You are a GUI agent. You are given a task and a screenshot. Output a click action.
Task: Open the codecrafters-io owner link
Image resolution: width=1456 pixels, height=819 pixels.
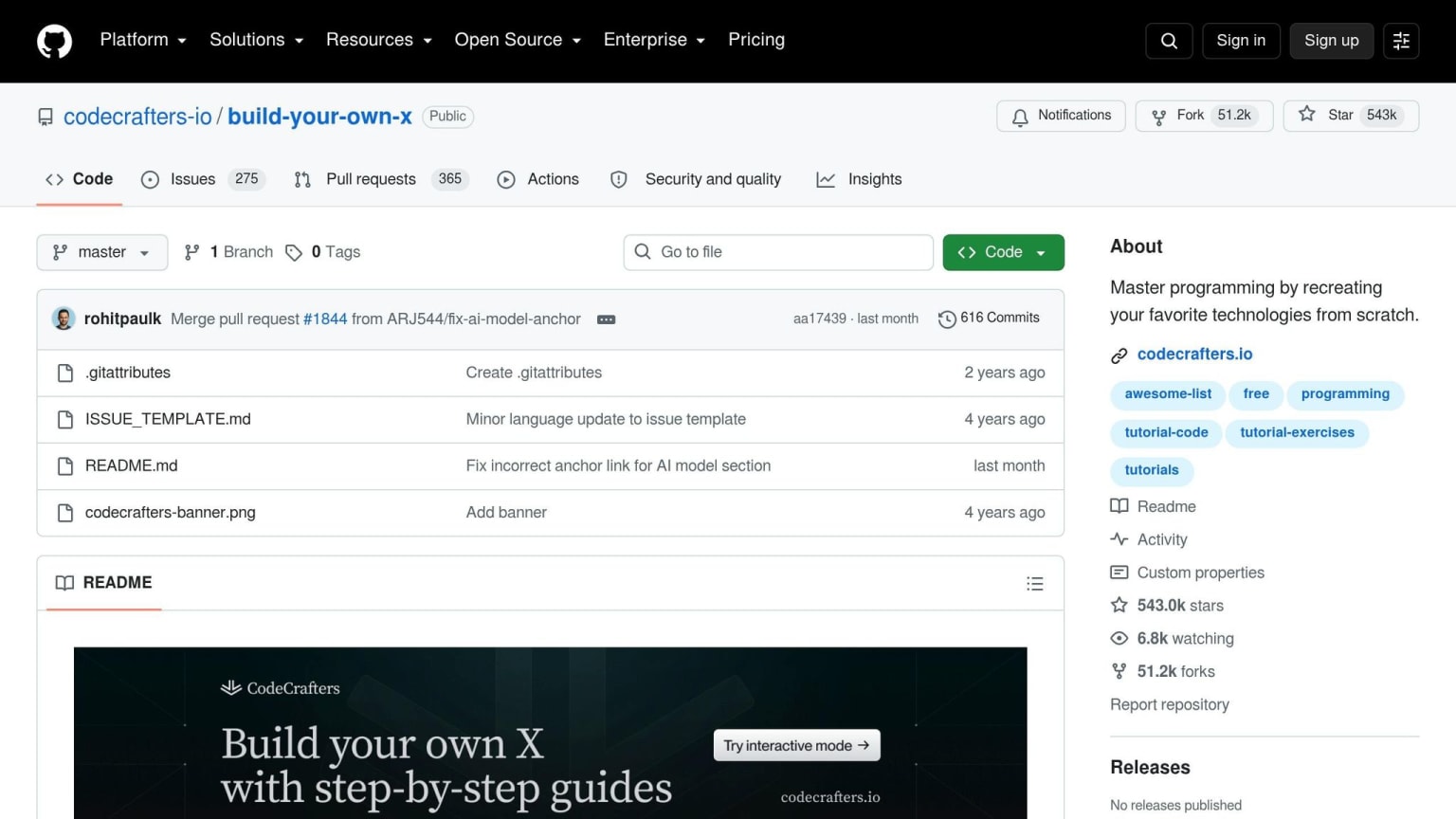coord(137,117)
